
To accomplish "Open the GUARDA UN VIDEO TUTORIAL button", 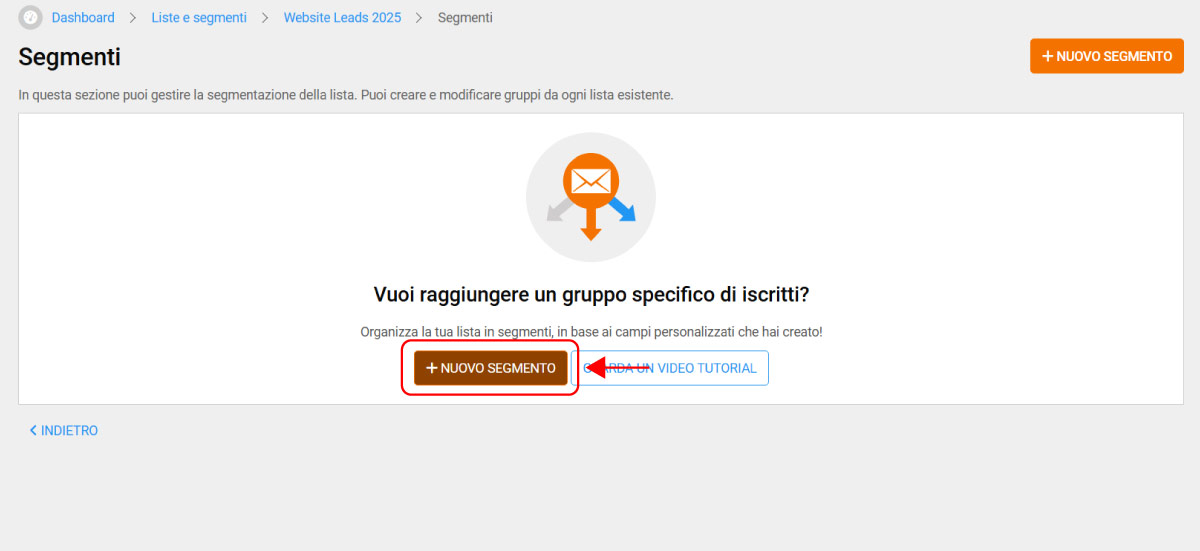I will tap(670, 368).
